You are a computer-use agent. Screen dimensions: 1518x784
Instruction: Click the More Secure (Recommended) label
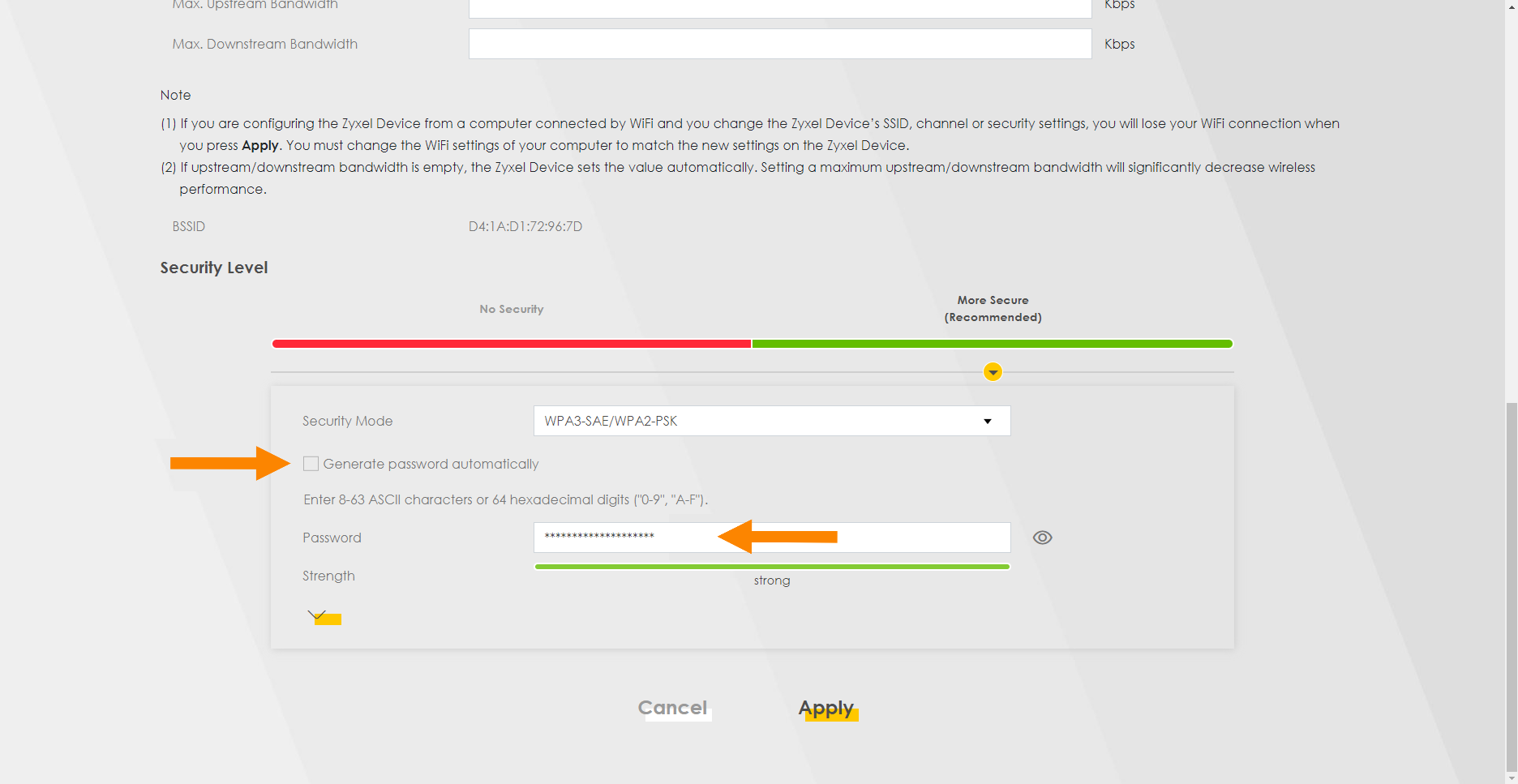point(993,308)
